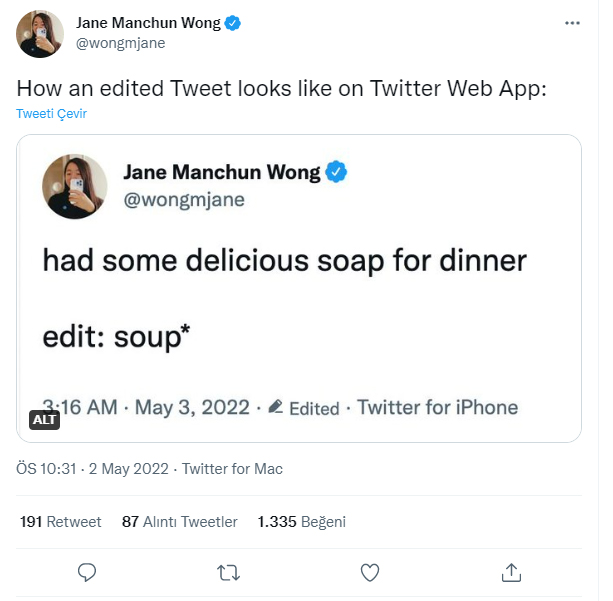Click the share upload icon
This screenshot has height=601, width=613.
pos(511,572)
